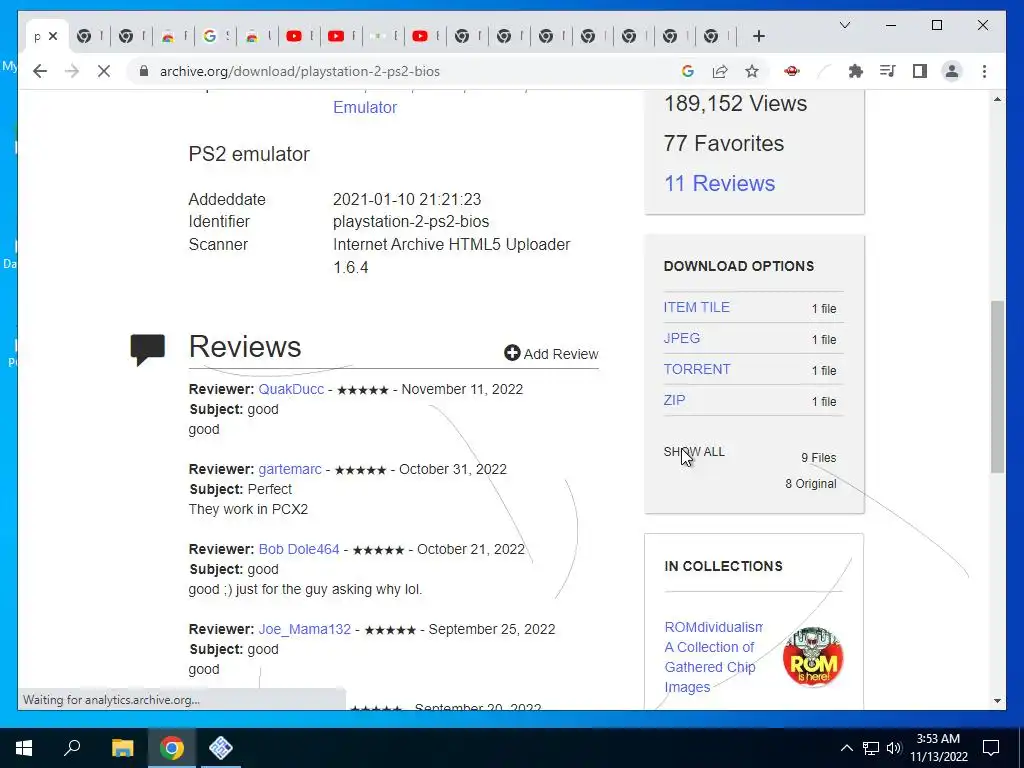Close the active archive.org tab

[x=54, y=36]
